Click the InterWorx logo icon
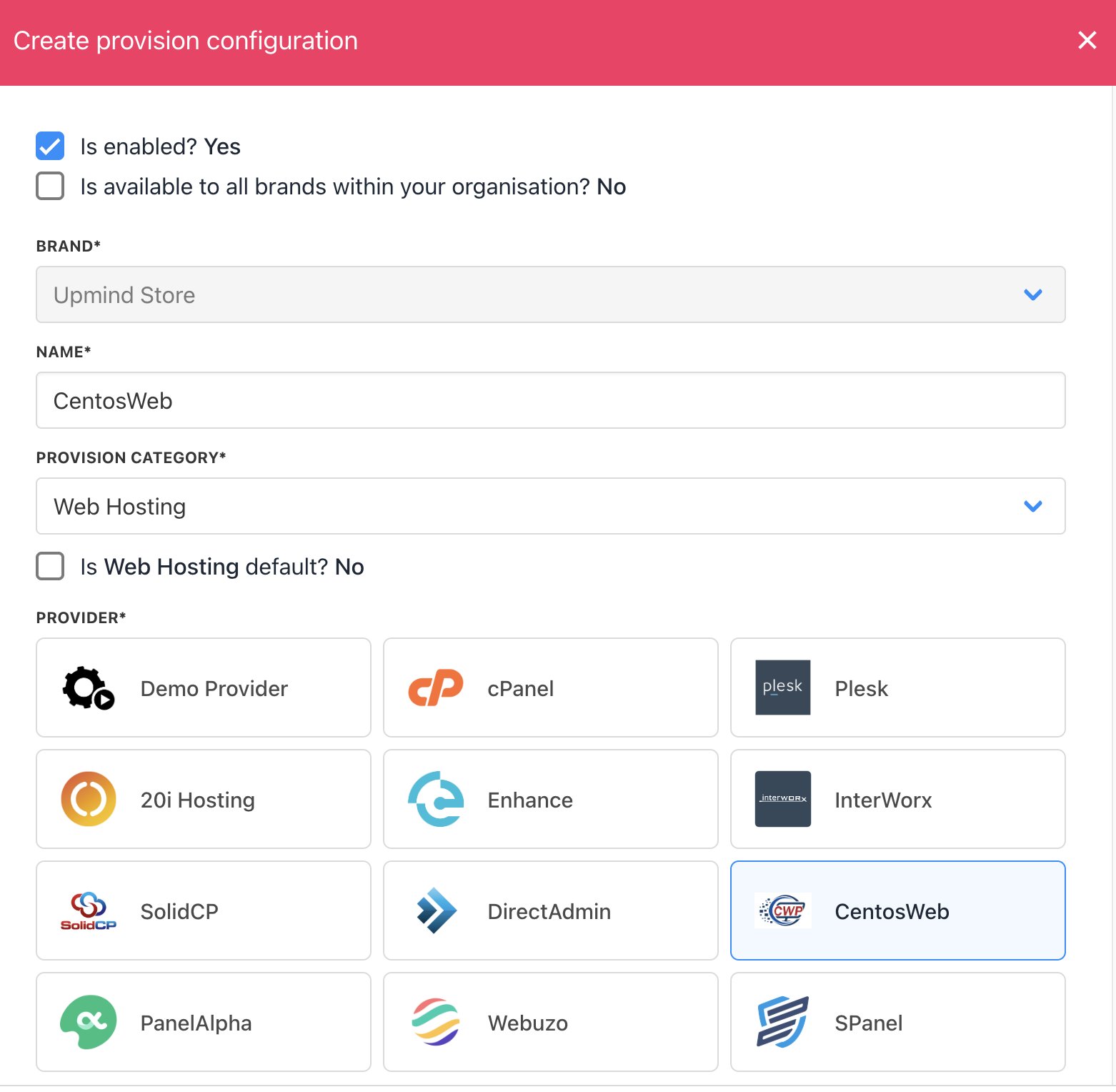This screenshot has height=1092, width=1116. [x=783, y=799]
